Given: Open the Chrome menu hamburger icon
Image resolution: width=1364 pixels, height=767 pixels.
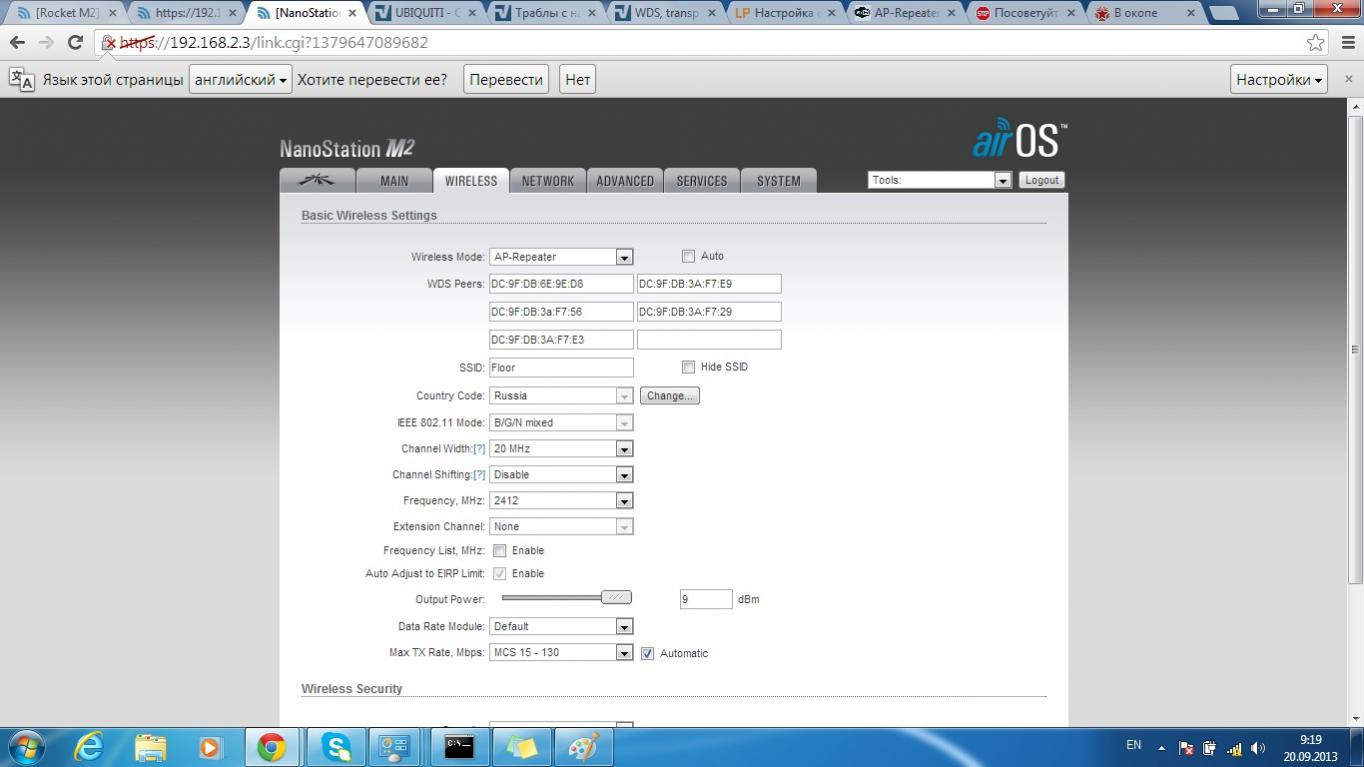Looking at the screenshot, I should [x=1347, y=43].
